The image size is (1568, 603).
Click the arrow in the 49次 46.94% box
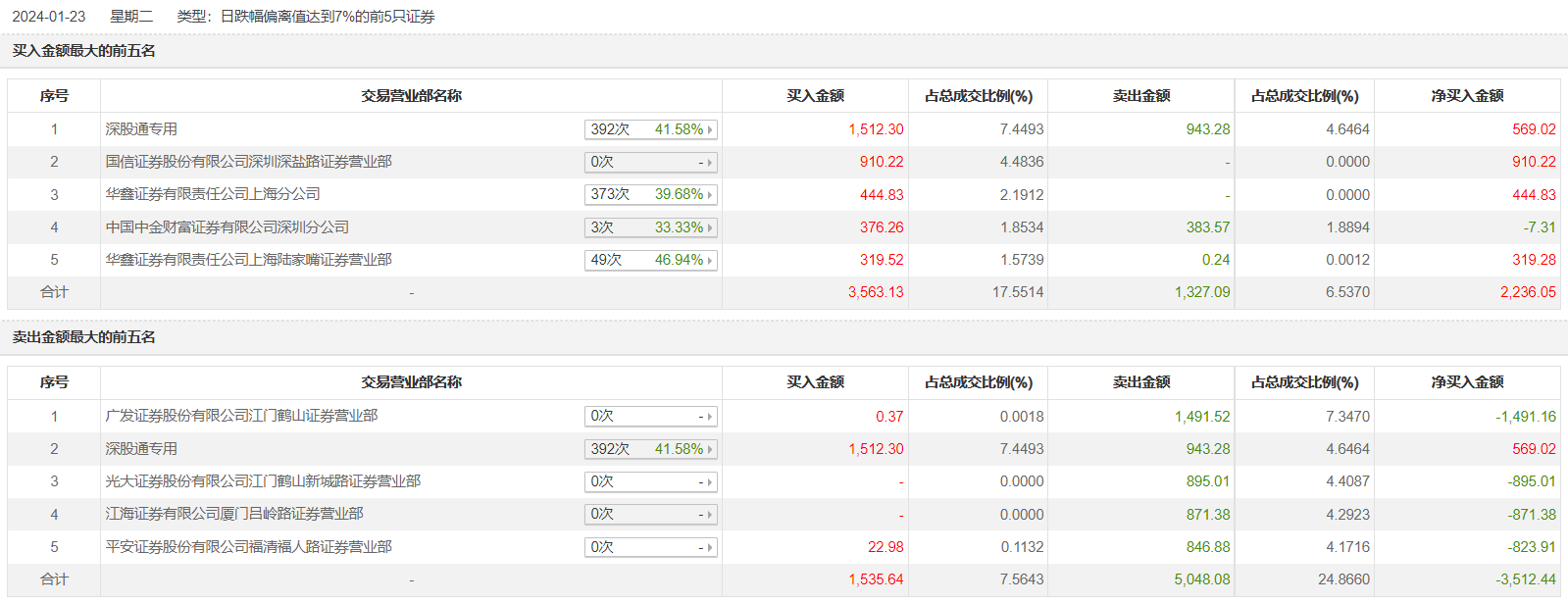pyautogui.click(x=710, y=261)
